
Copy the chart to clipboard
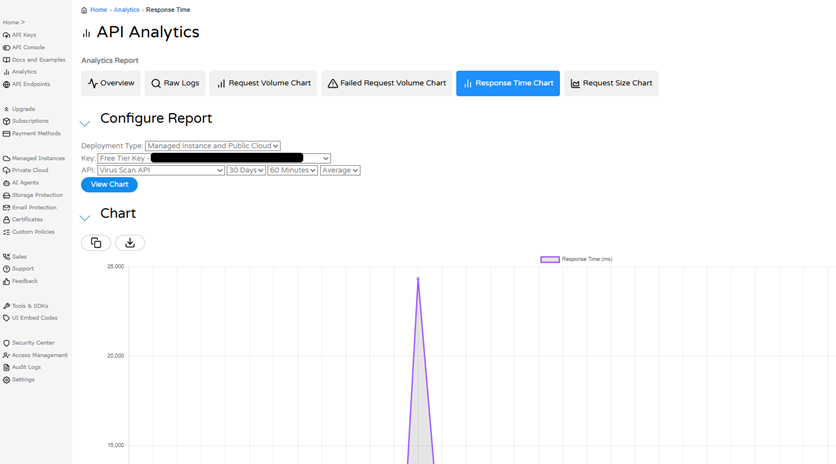pyautogui.click(x=96, y=243)
